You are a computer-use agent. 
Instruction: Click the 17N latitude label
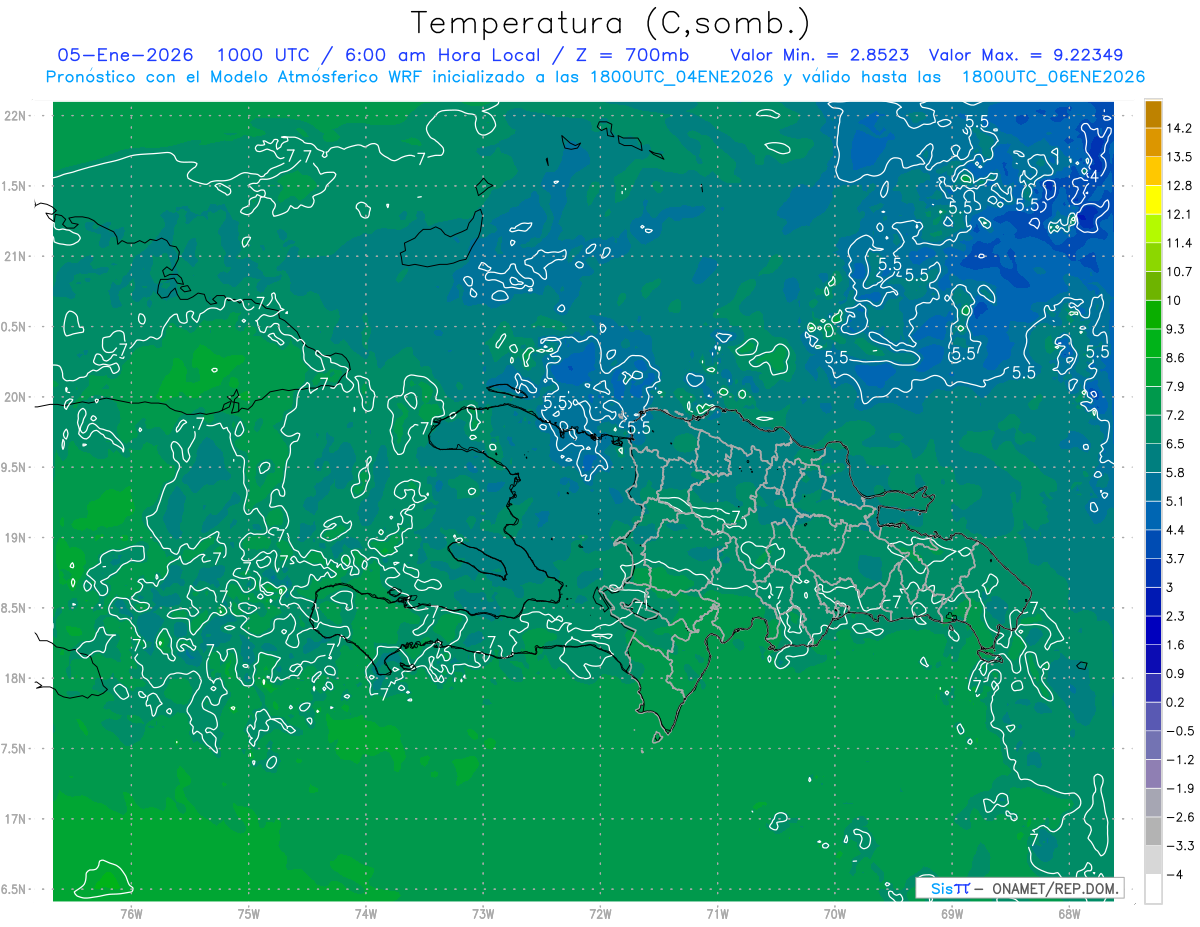click(x=14, y=819)
